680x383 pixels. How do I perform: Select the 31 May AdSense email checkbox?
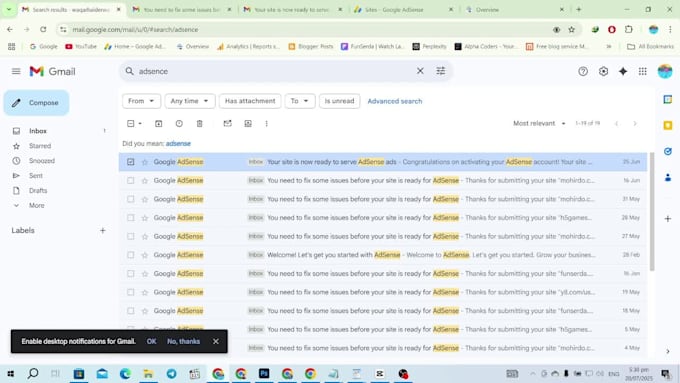131,199
